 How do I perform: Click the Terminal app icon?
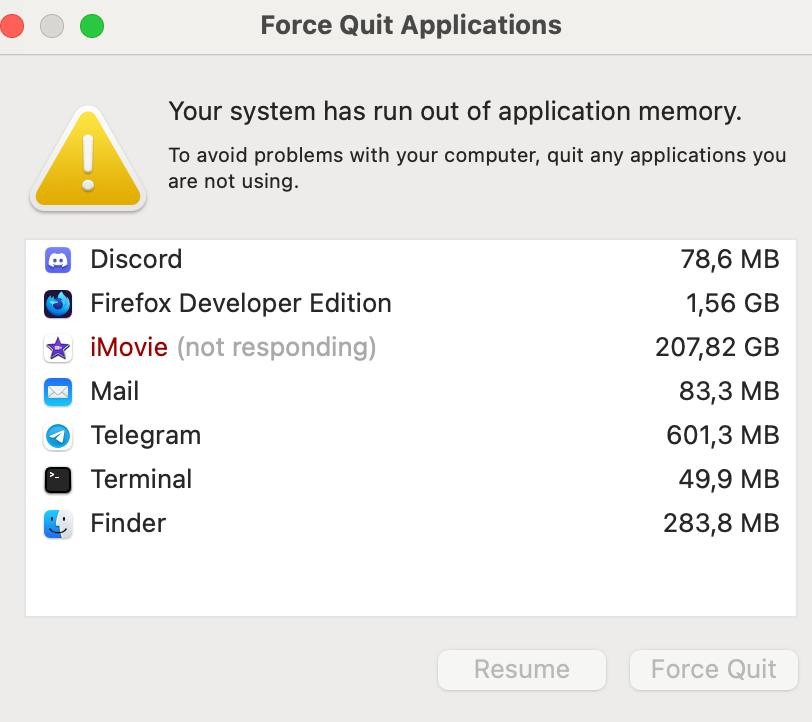point(58,480)
